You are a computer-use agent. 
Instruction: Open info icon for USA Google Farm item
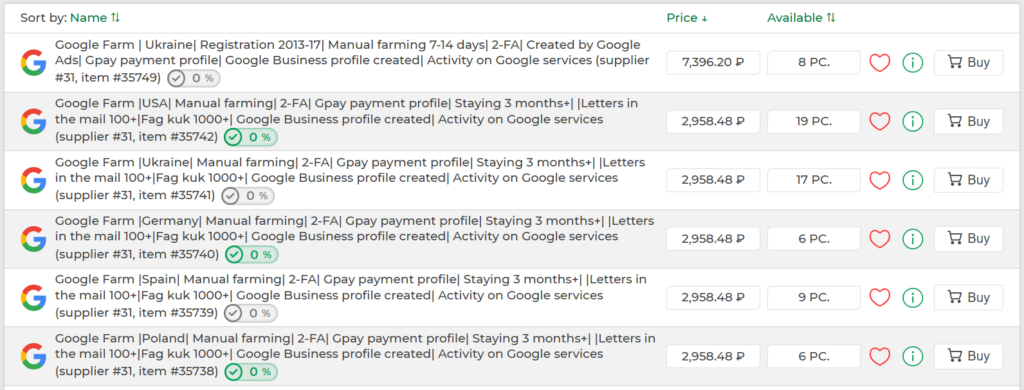(x=912, y=122)
